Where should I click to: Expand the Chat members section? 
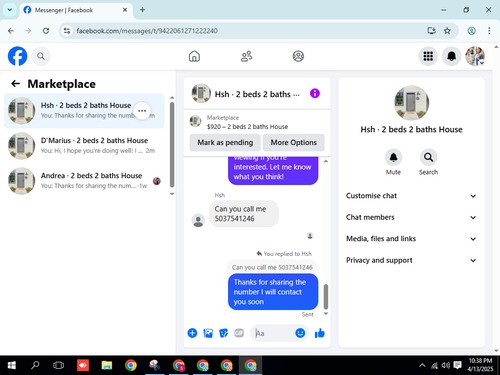(411, 217)
